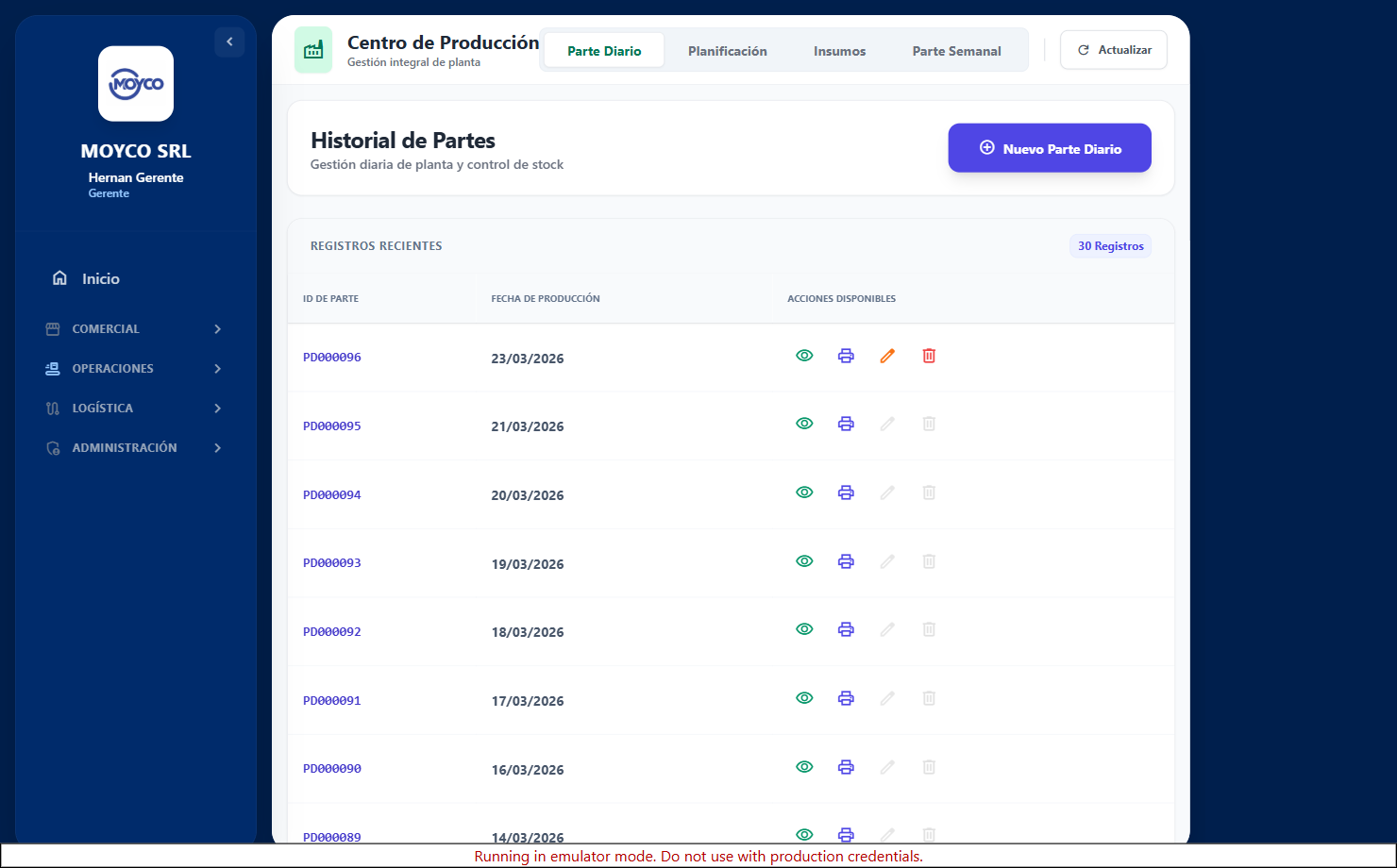Create a Nuevo Parte Diario
This screenshot has height=868, width=1397.
pyautogui.click(x=1050, y=148)
